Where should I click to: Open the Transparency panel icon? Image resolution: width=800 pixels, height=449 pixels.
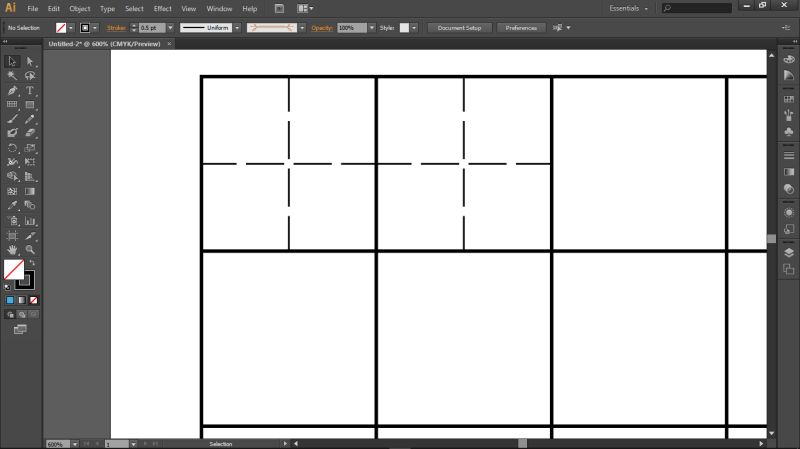coord(789,189)
